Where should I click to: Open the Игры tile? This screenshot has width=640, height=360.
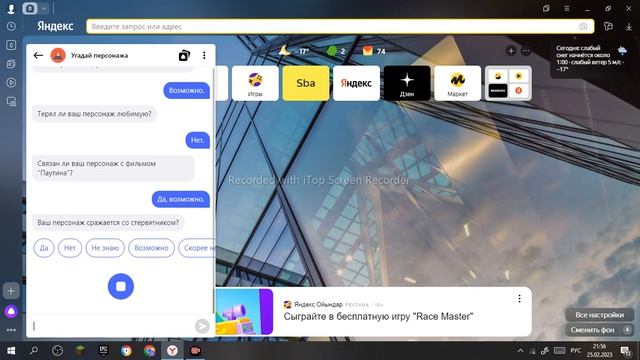coord(255,83)
